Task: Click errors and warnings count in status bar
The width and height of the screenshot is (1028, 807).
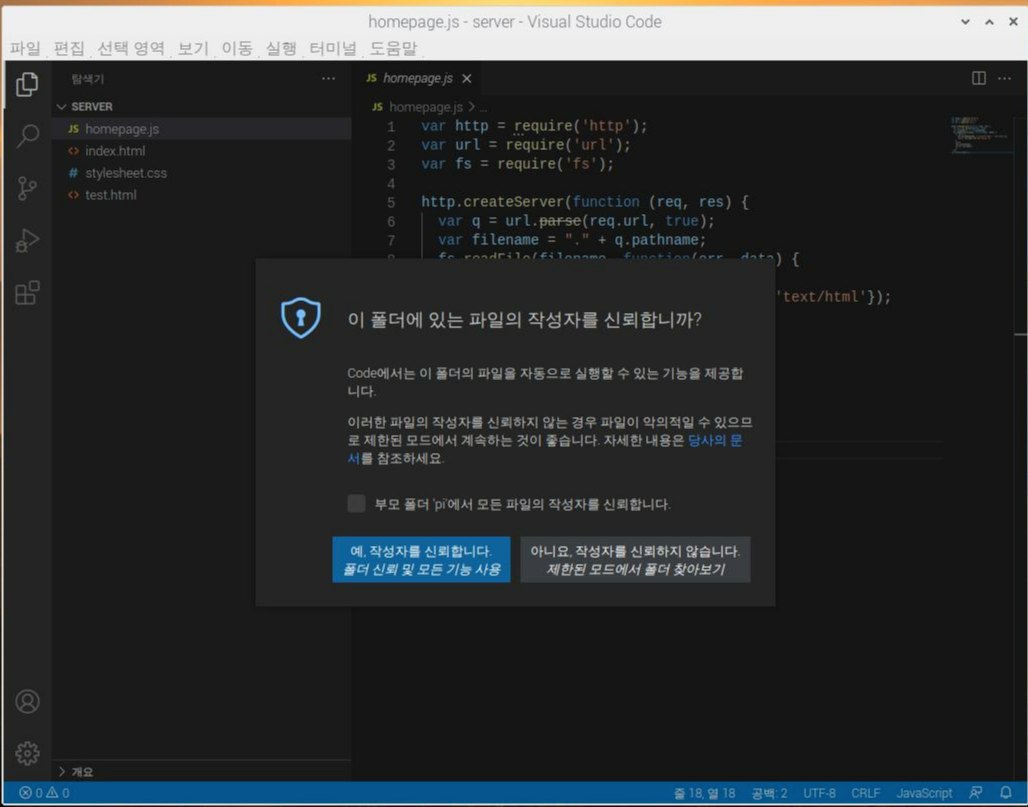Action: pos(45,793)
